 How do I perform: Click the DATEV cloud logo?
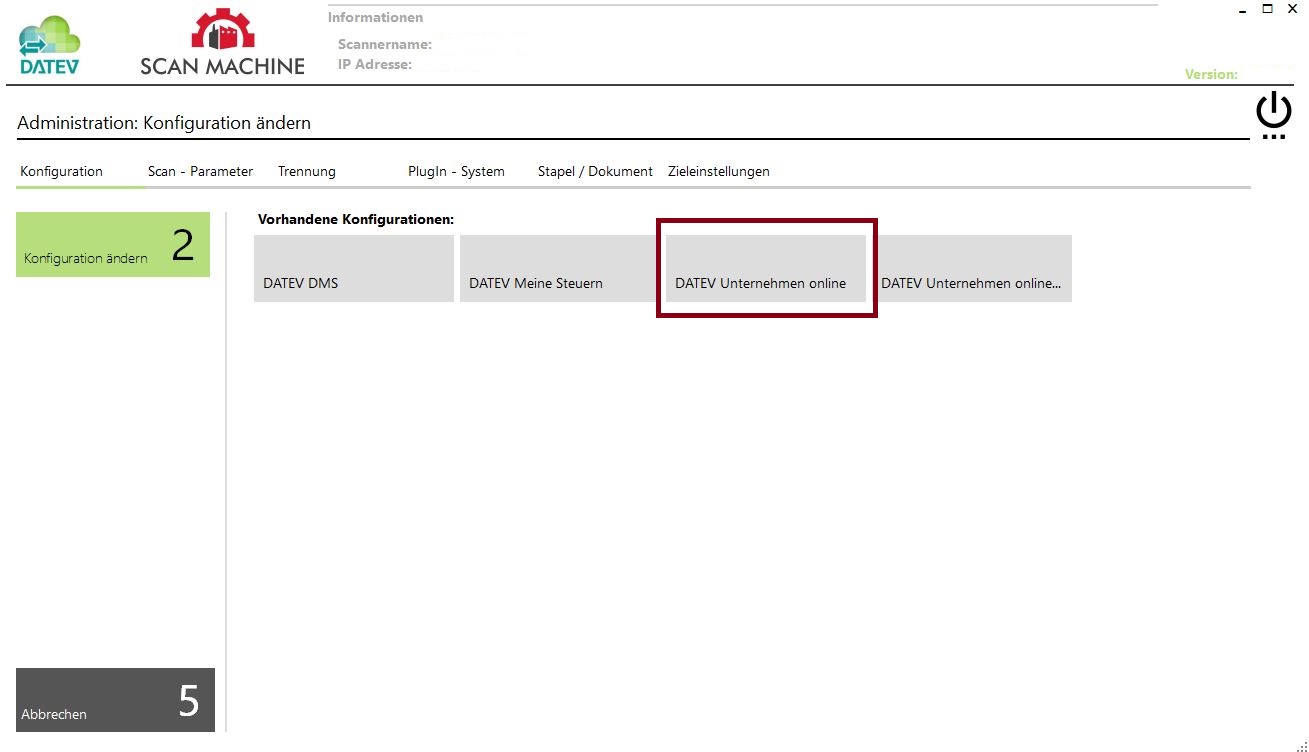pos(49,47)
